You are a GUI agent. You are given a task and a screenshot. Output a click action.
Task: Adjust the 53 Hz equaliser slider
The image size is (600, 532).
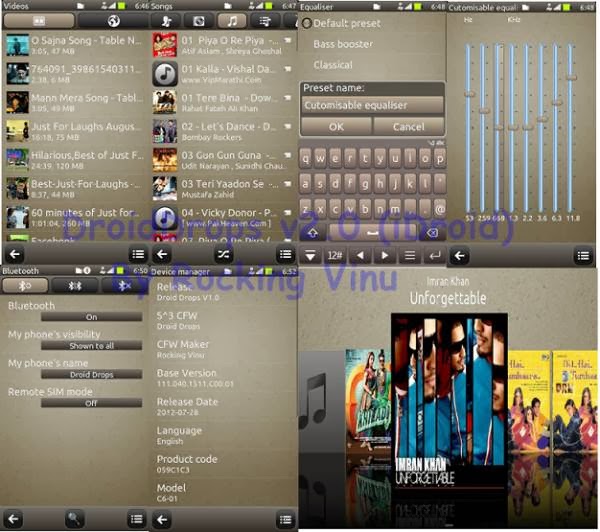click(469, 93)
